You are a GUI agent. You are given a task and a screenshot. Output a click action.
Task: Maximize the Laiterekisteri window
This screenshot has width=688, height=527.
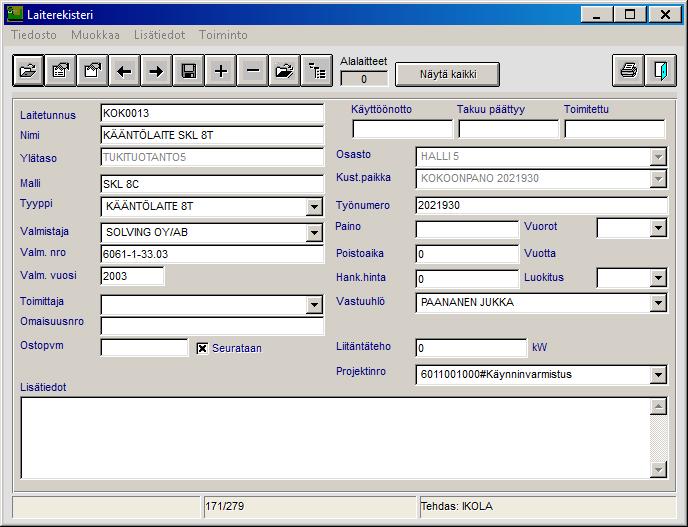630,14
